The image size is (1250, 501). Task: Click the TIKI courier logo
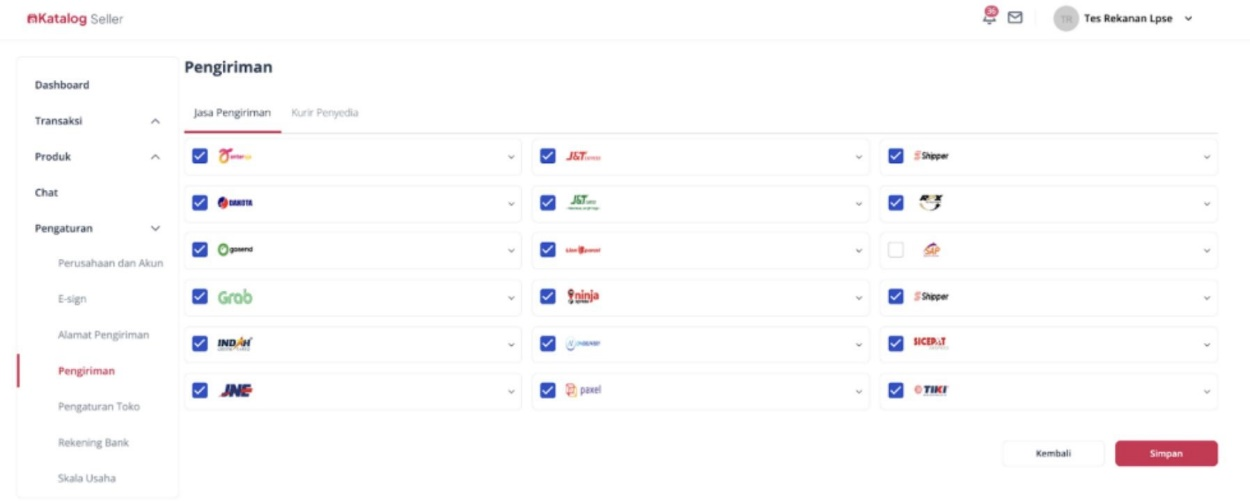pyautogui.click(x=930, y=390)
